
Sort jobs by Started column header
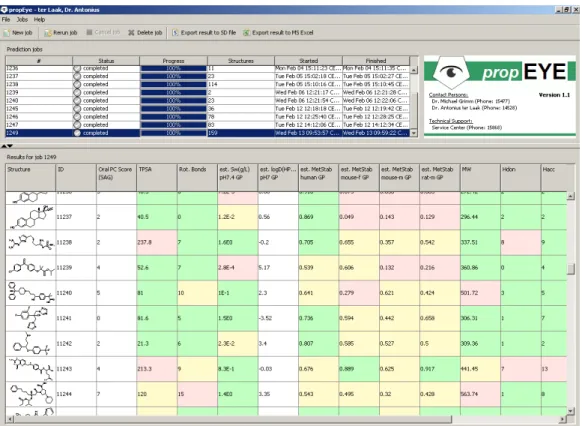[308, 61]
